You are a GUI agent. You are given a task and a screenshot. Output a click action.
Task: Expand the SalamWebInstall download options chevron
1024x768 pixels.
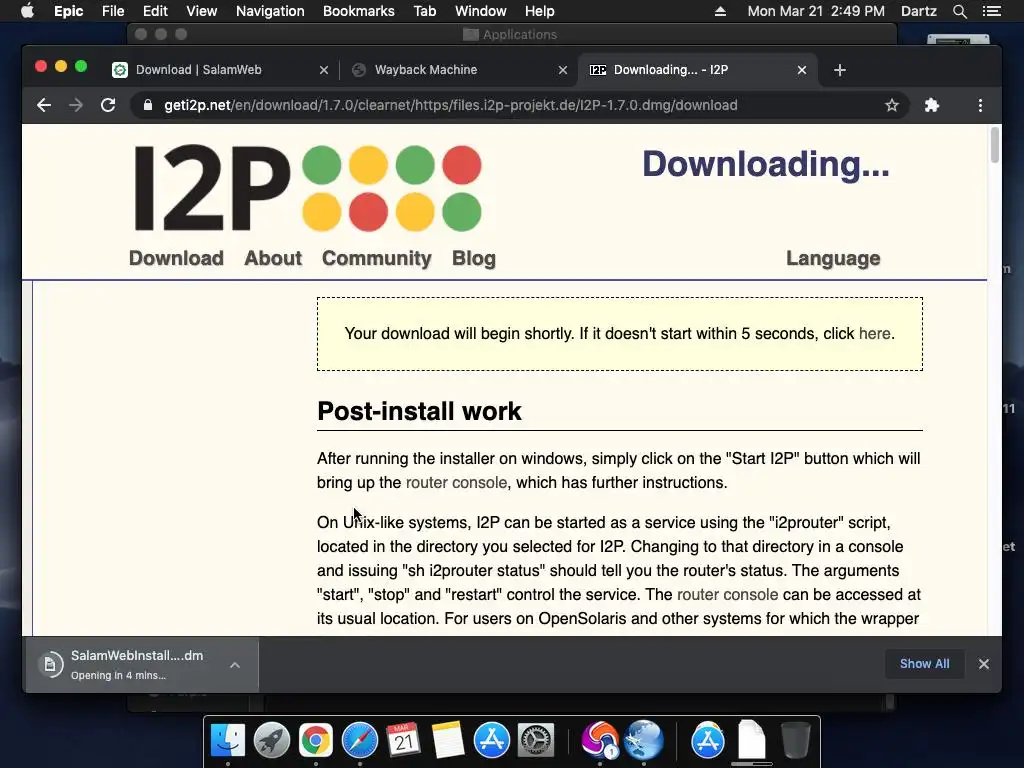click(234, 665)
